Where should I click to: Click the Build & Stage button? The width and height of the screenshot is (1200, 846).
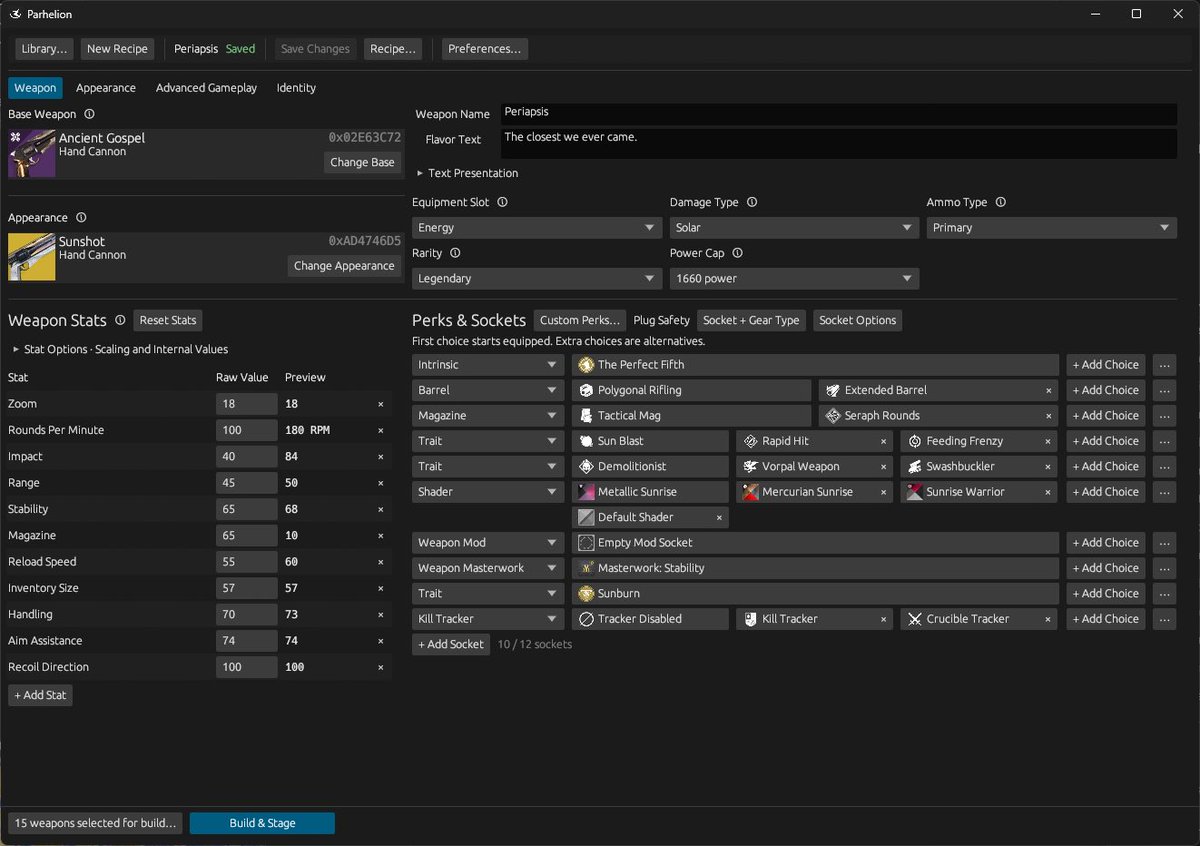[262, 823]
